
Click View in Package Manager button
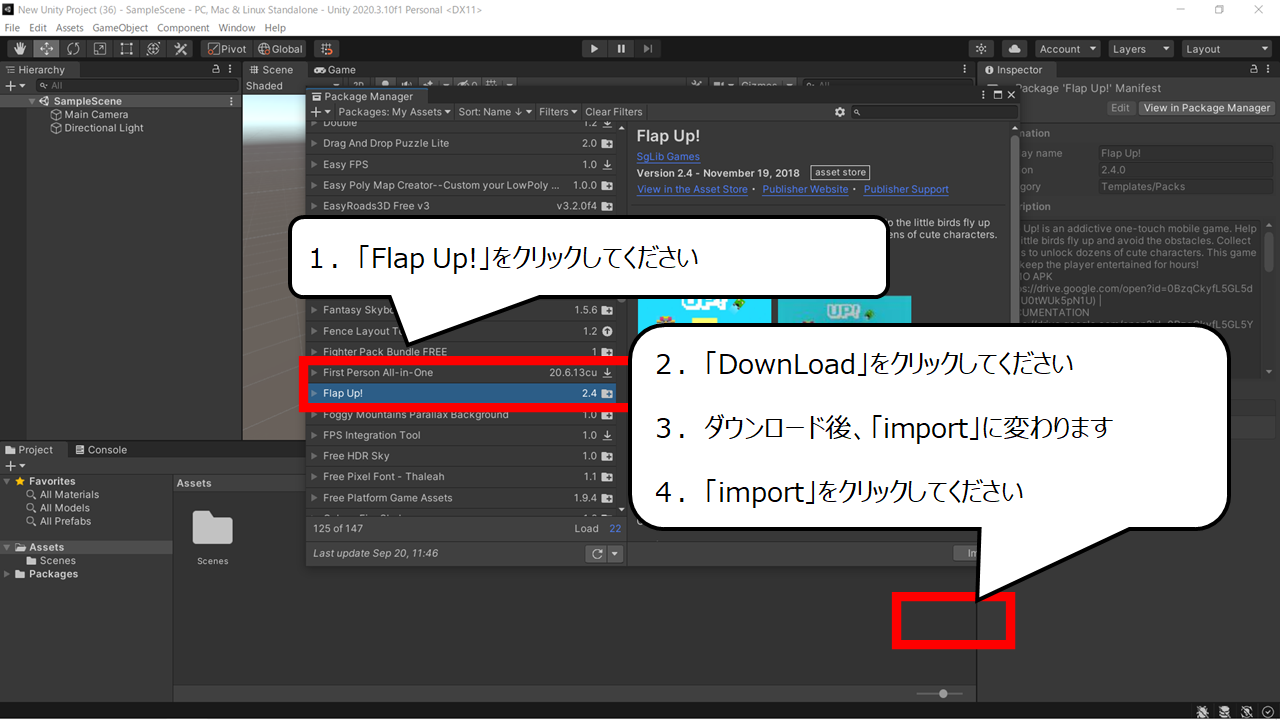pos(1206,108)
